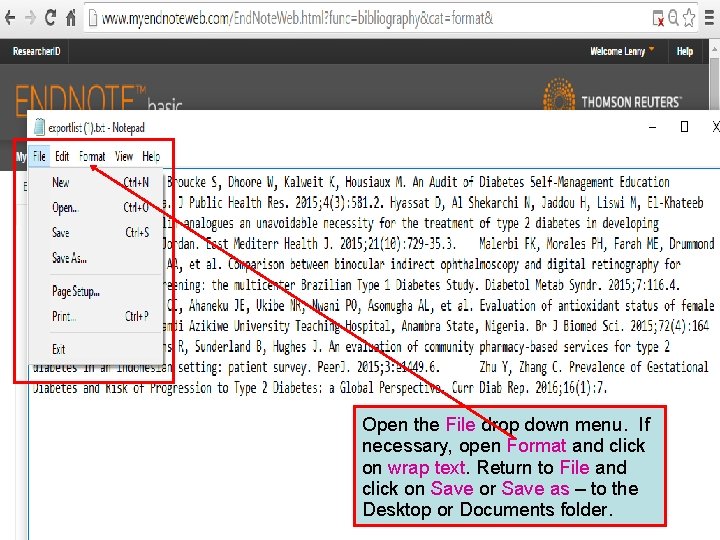Click the browser back arrow

[x=10, y=18]
